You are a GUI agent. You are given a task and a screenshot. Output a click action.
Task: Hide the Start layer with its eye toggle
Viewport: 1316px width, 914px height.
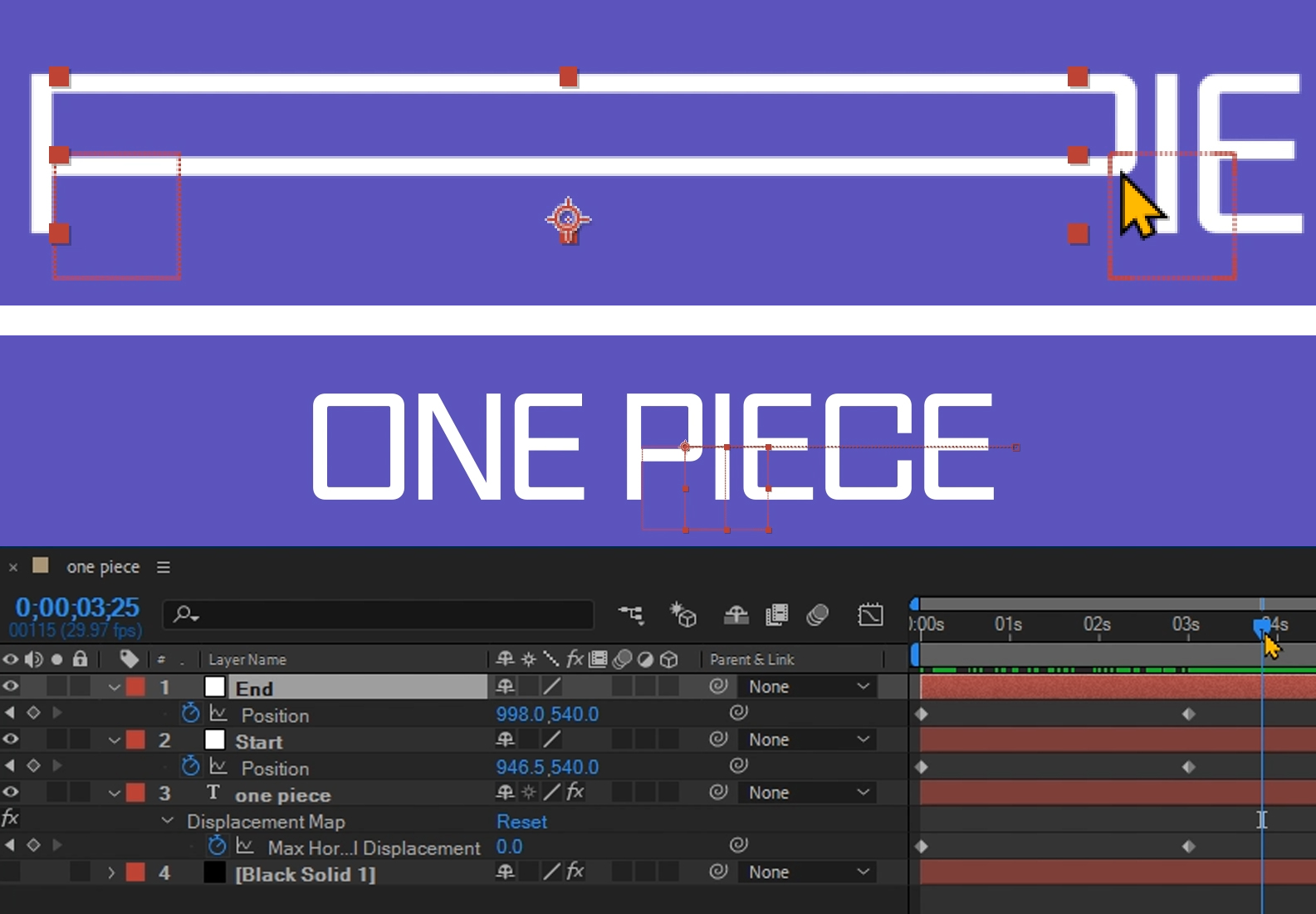pyautogui.click(x=11, y=740)
